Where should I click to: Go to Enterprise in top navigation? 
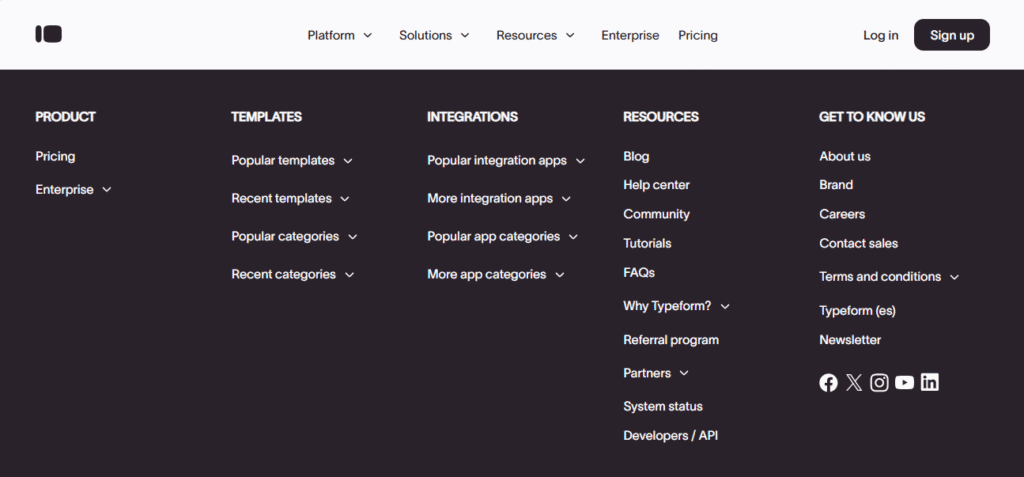(x=630, y=35)
